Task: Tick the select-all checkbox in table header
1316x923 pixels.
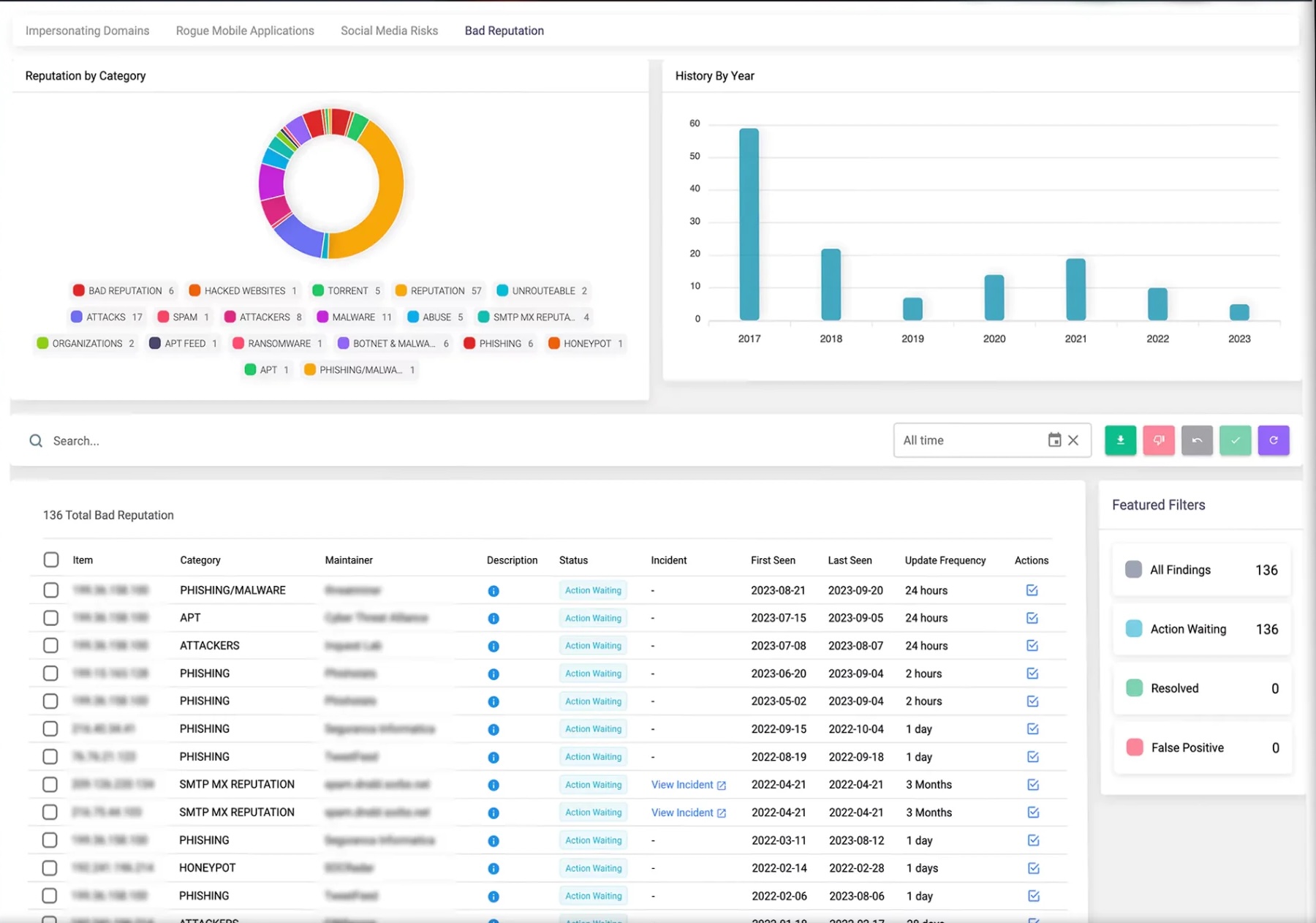Action: [51, 560]
